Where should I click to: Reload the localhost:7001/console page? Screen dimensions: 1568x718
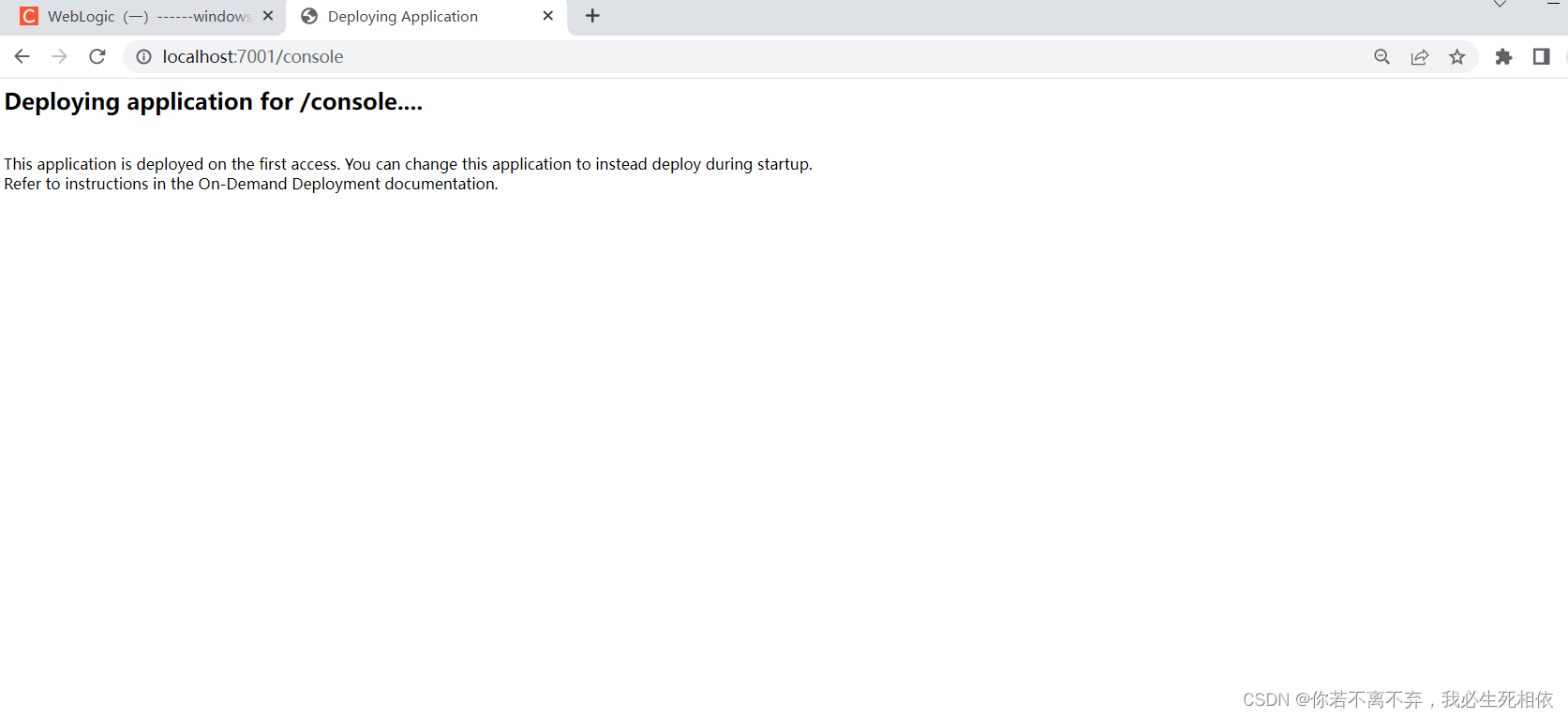pos(97,56)
